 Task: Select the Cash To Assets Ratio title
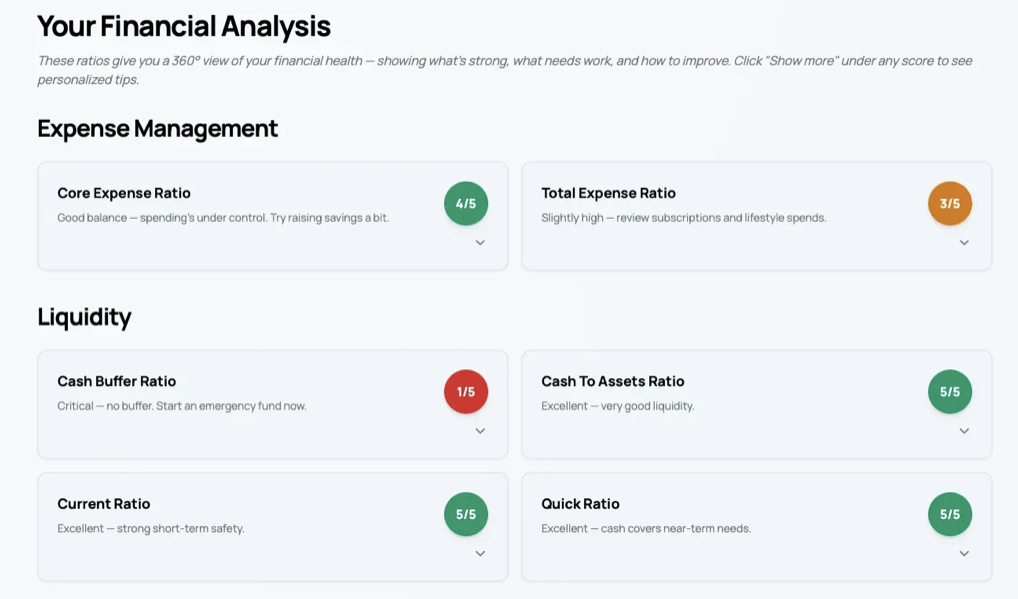tap(613, 382)
